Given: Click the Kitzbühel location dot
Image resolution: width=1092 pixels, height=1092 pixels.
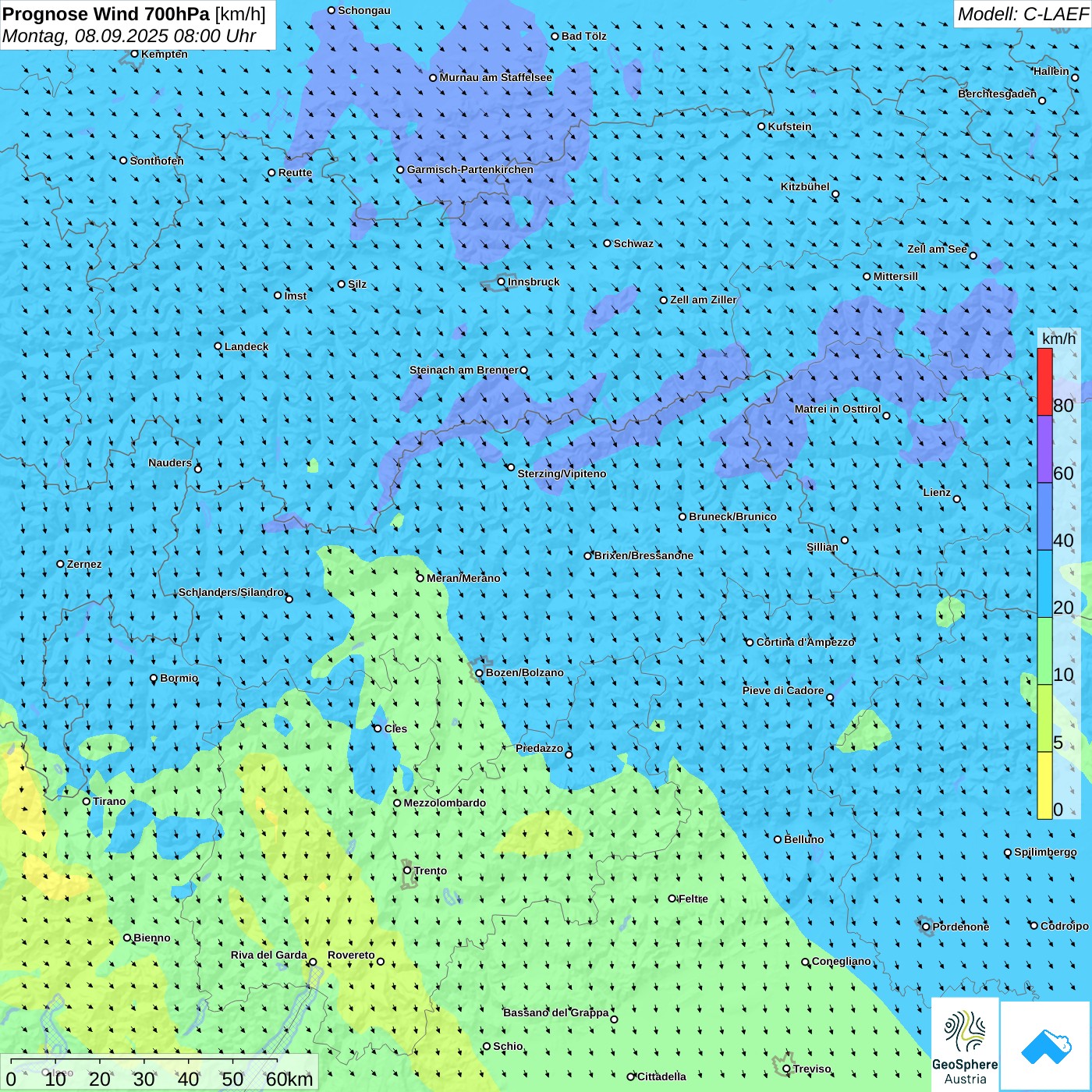Looking at the screenshot, I should (x=835, y=194).
